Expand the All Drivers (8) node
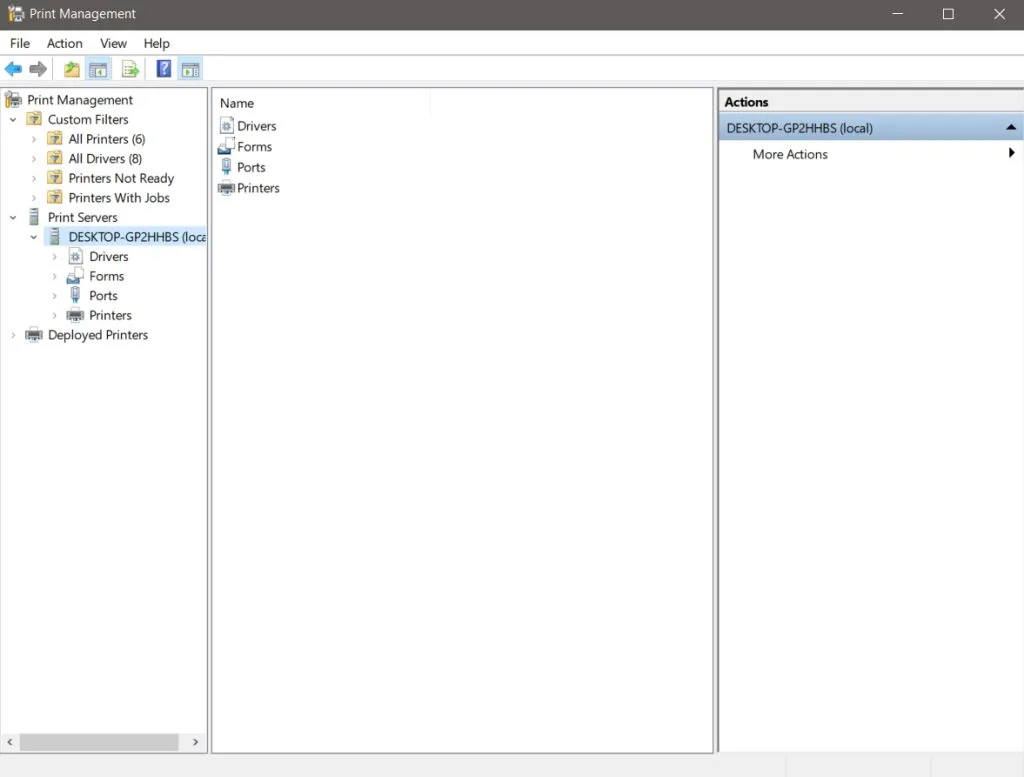Image resolution: width=1024 pixels, height=777 pixels. (34, 159)
